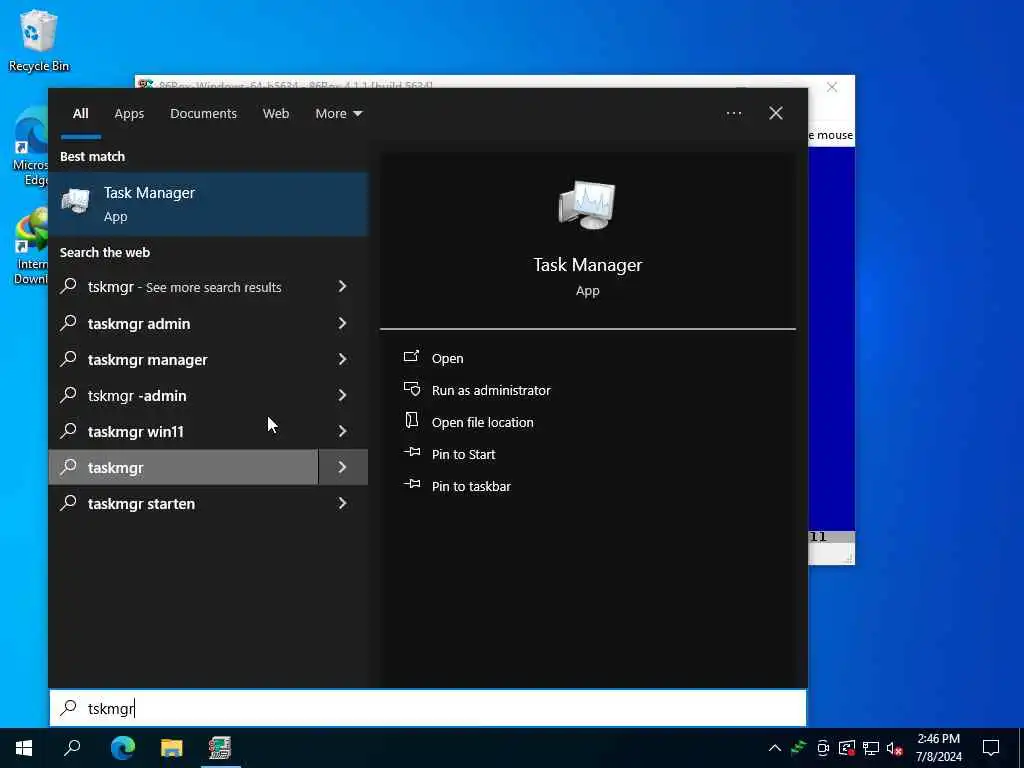Image resolution: width=1024 pixels, height=768 pixels.
Task: Choose Open in Task Manager actions
Action: point(447,358)
